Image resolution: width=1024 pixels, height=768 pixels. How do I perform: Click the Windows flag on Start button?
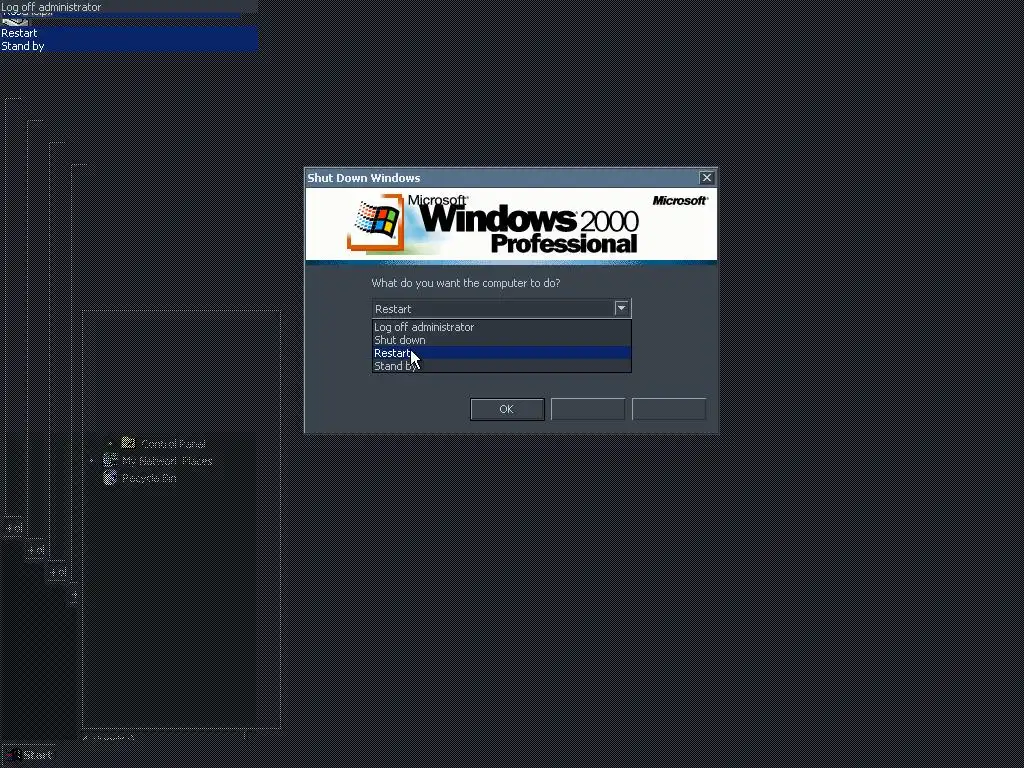(14, 755)
